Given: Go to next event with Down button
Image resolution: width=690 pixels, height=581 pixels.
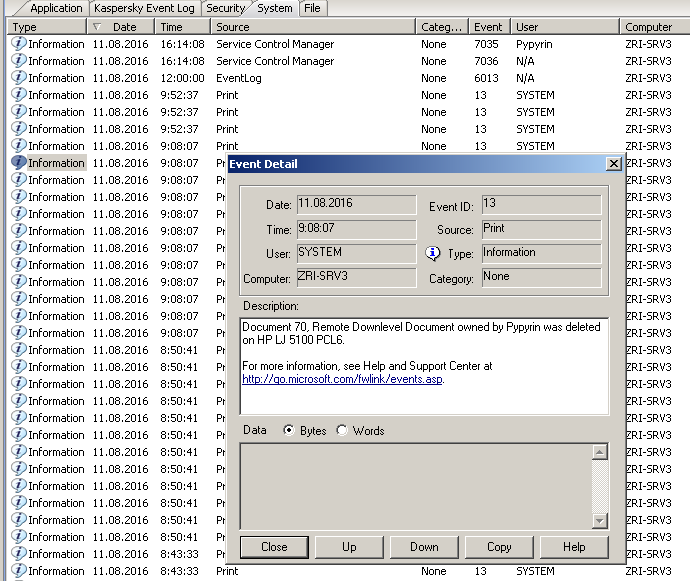Looking at the screenshot, I should pyautogui.click(x=424, y=547).
